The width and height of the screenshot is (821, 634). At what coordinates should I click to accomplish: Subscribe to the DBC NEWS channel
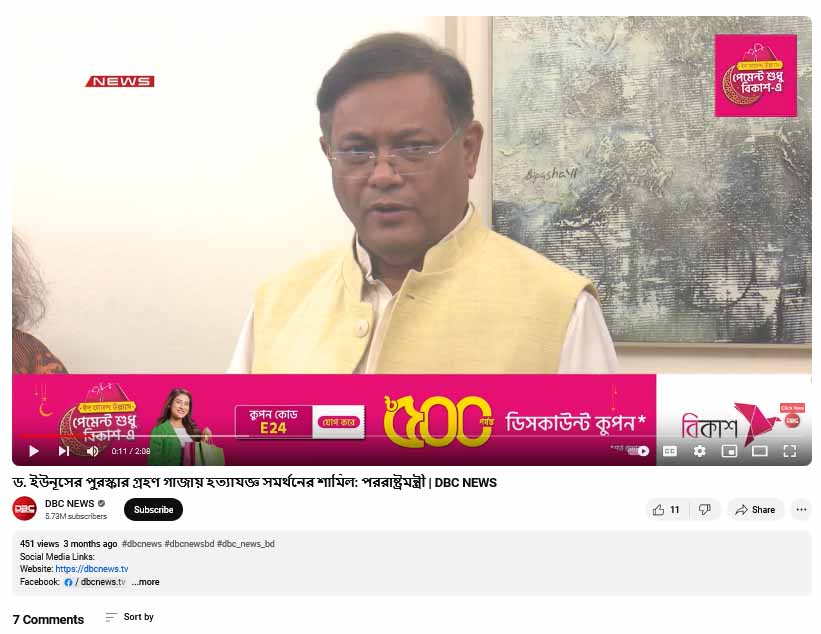[153, 509]
